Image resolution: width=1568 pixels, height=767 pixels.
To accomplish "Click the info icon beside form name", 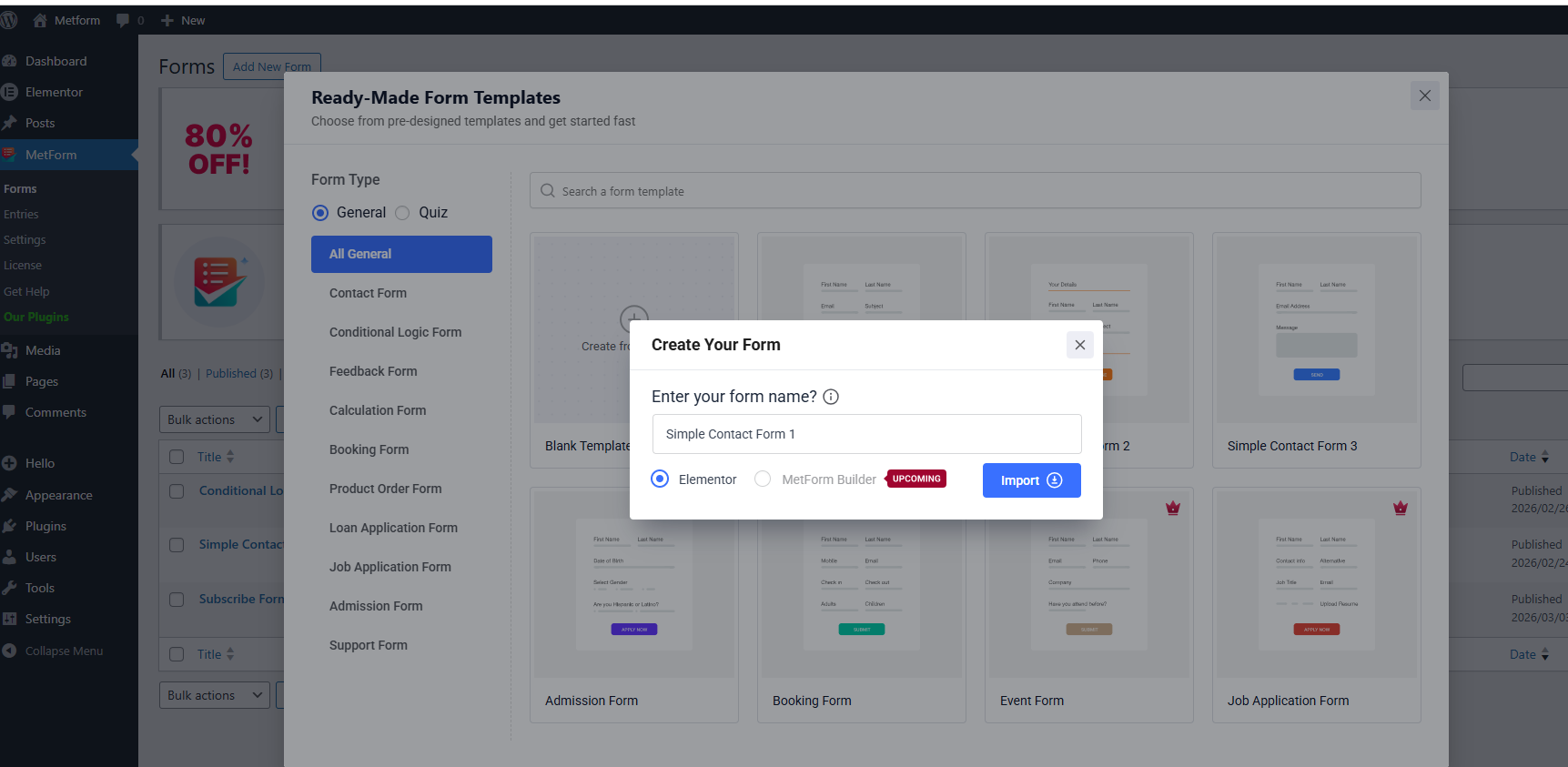I will (831, 397).
